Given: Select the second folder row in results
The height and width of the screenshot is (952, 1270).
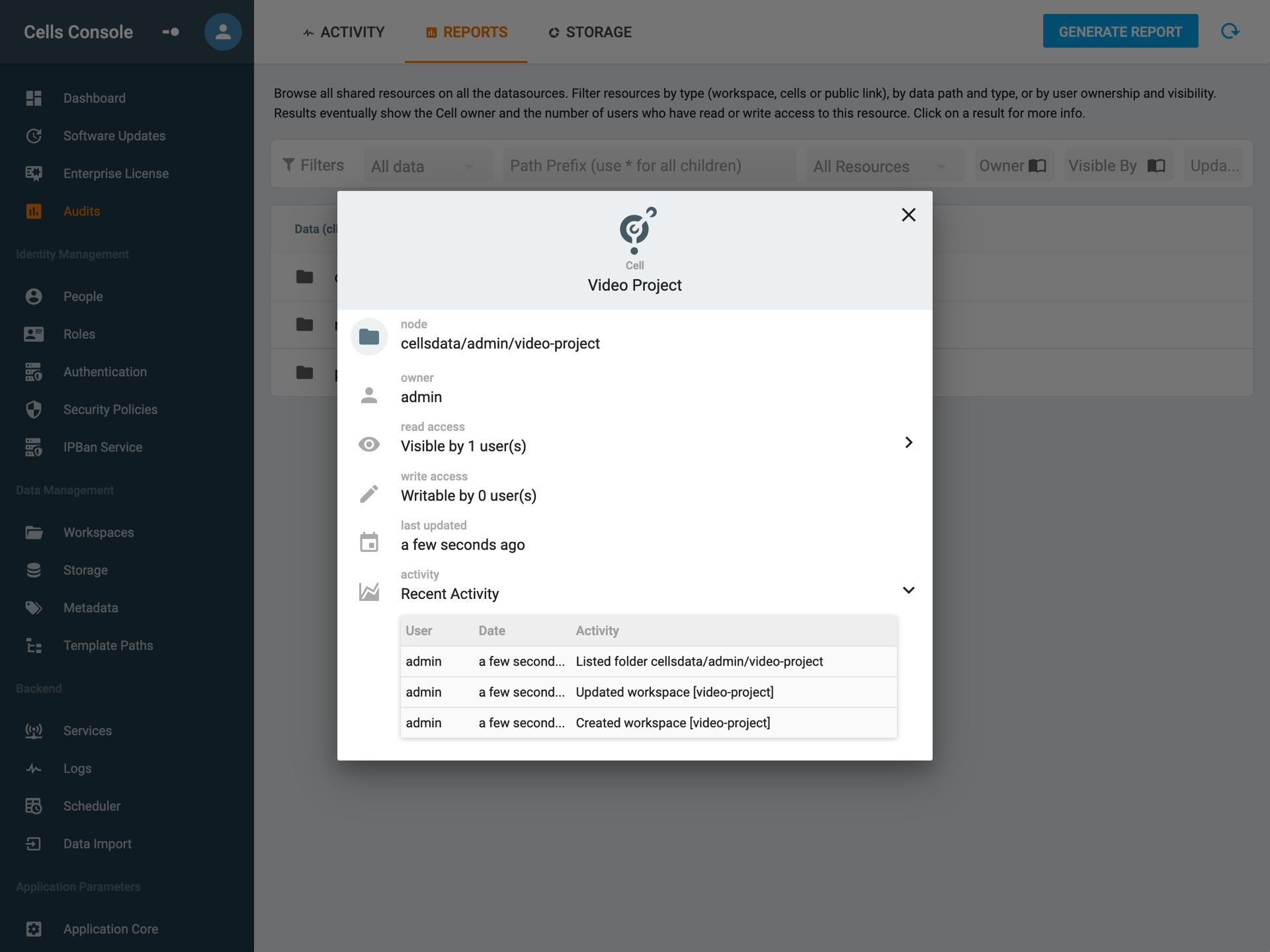Looking at the screenshot, I should (762, 325).
